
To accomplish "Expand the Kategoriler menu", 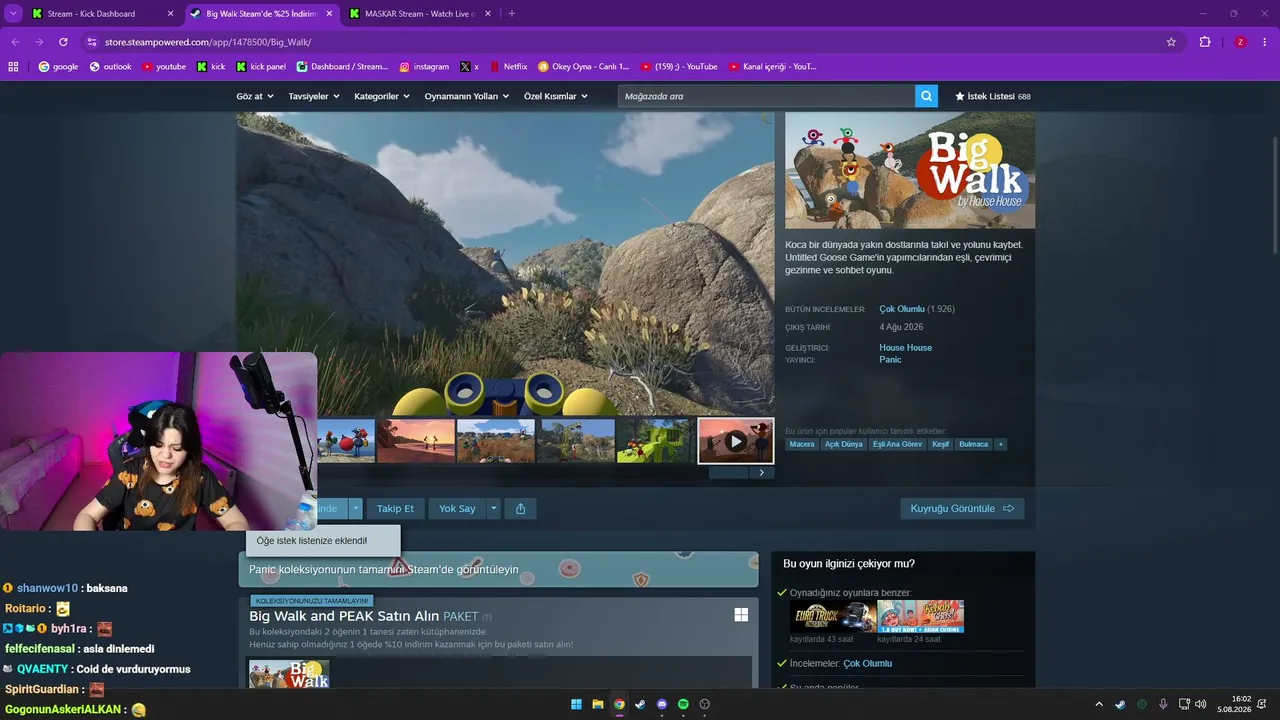I will pos(382,96).
